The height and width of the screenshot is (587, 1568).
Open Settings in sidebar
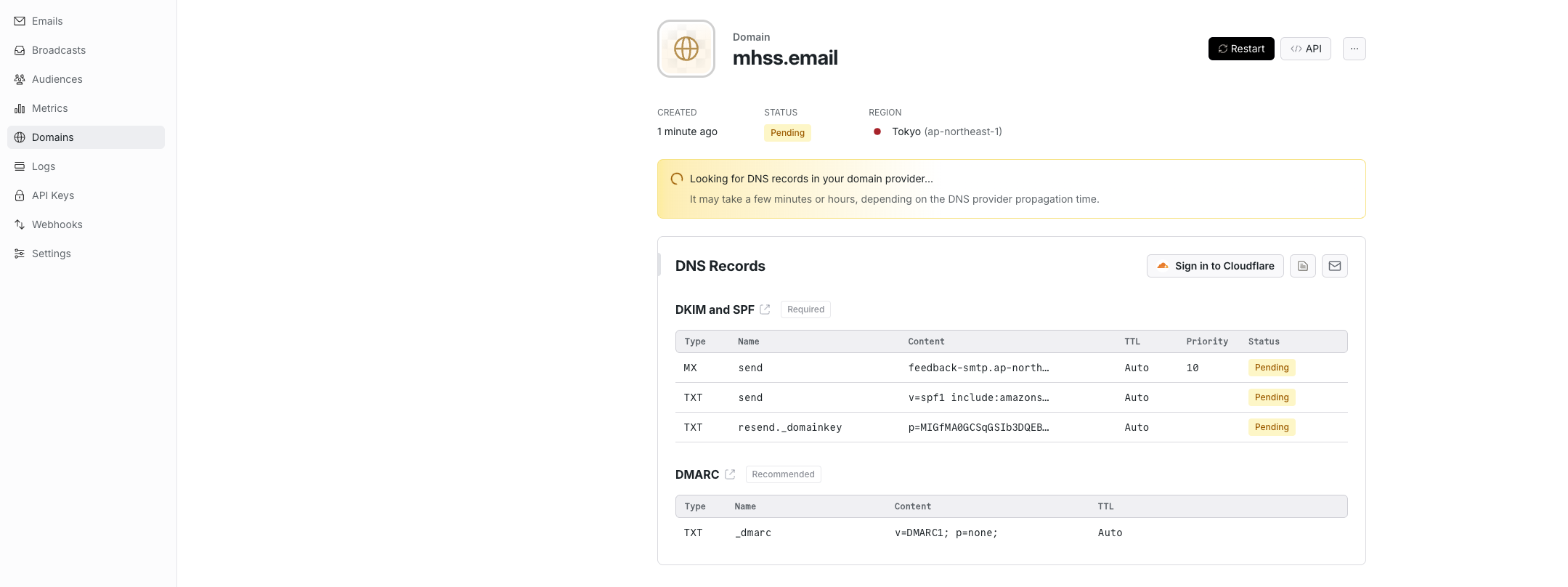pos(51,254)
